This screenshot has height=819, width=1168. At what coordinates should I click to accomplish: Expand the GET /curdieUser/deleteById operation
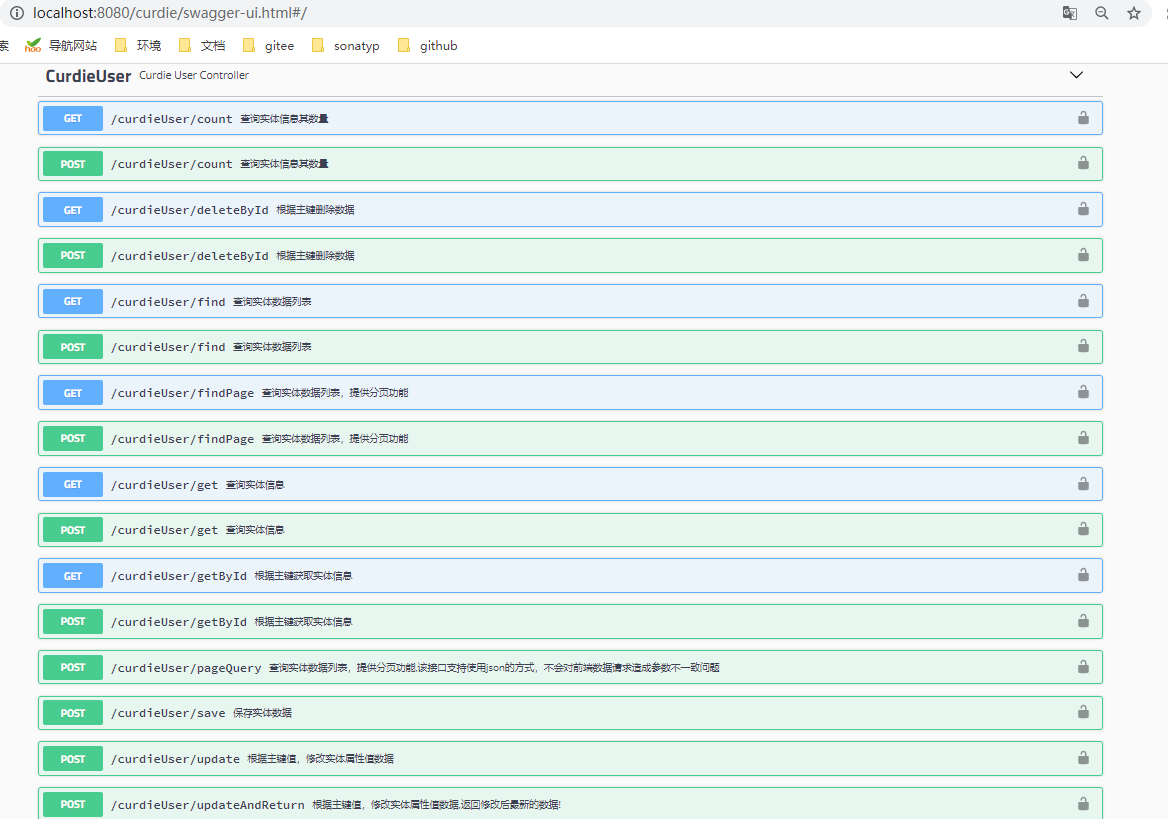click(570, 210)
